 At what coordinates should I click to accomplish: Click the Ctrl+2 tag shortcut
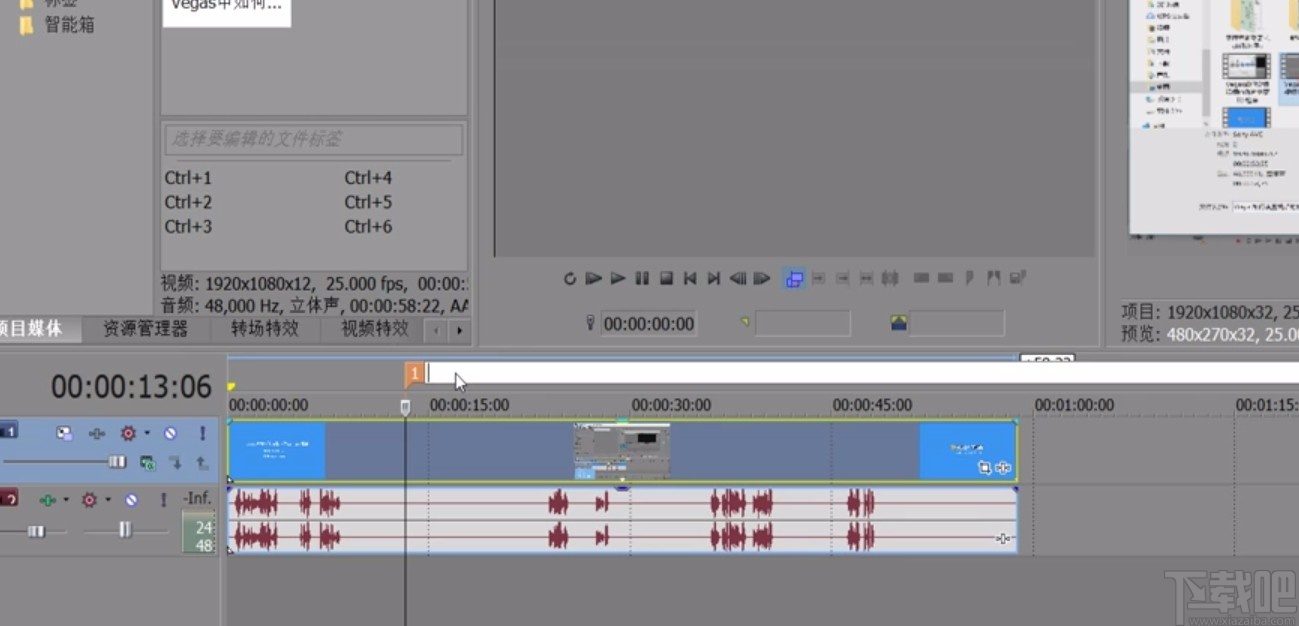(x=188, y=202)
